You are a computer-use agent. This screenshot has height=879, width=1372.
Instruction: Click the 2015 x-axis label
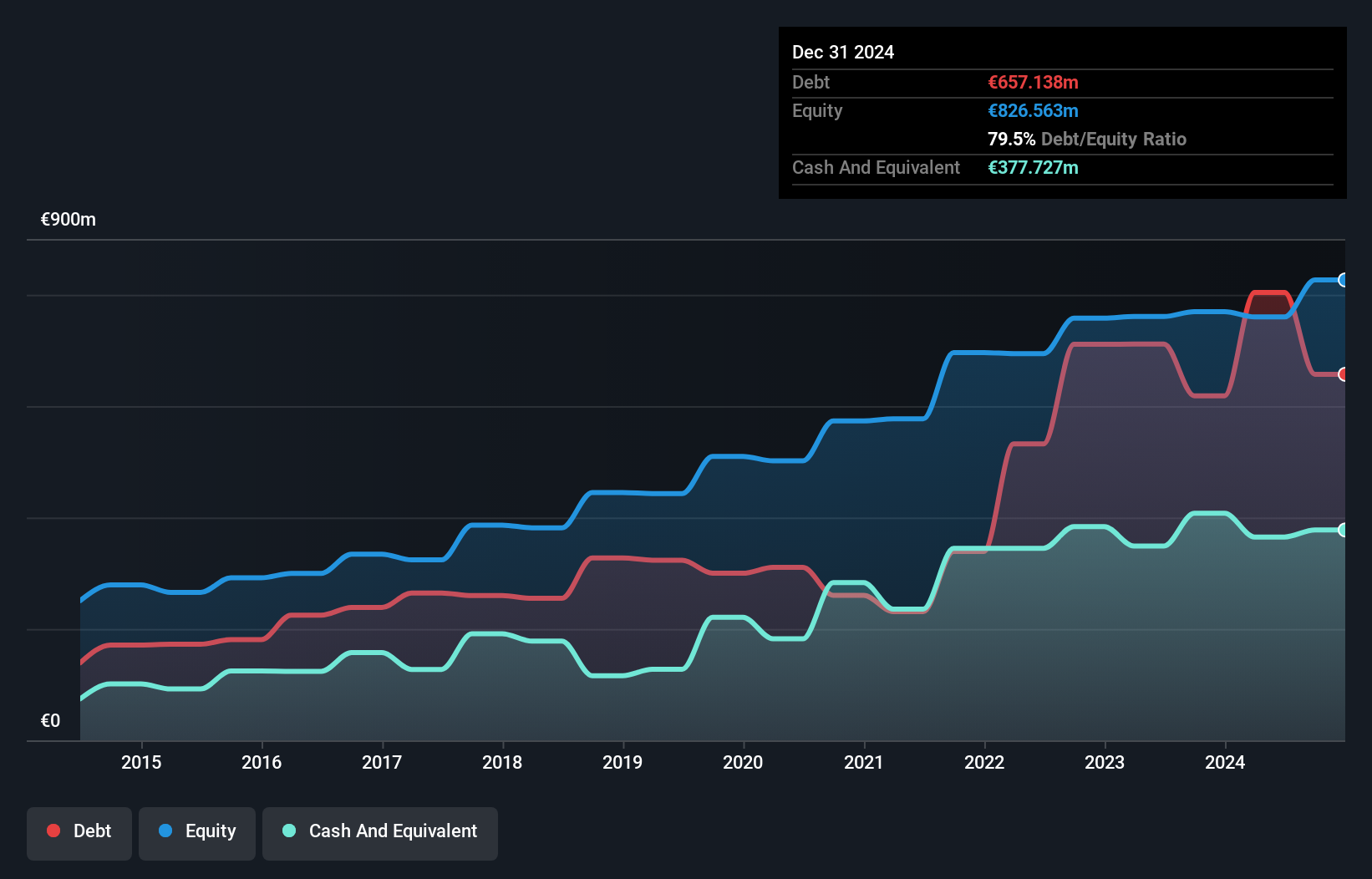pos(141,762)
